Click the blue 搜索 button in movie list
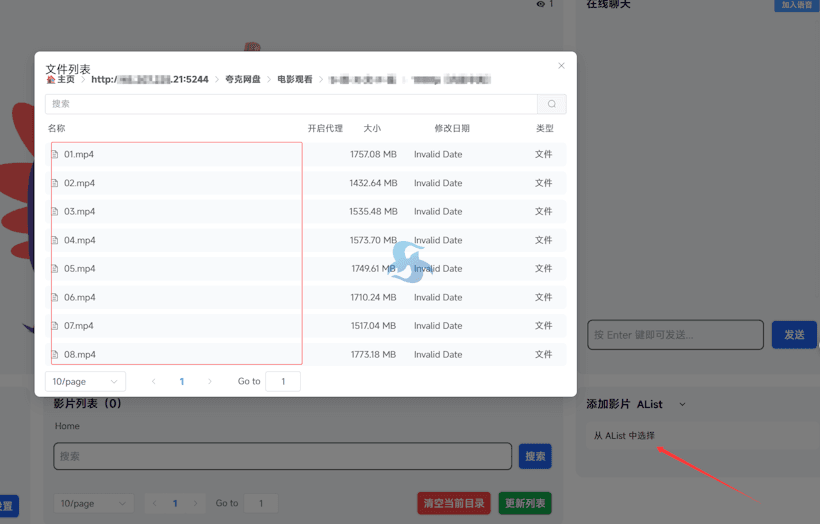This screenshot has height=524, width=820. tap(535, 457)
